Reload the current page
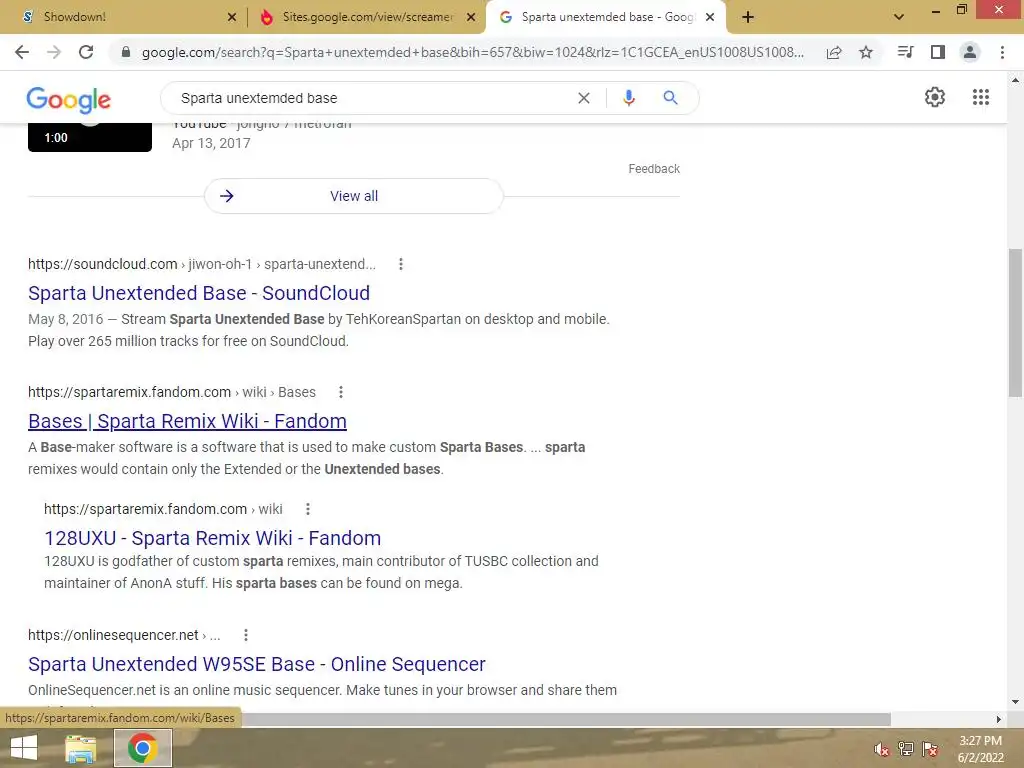Viewport: 1024px width, 768px height. (x=86, y=52)
